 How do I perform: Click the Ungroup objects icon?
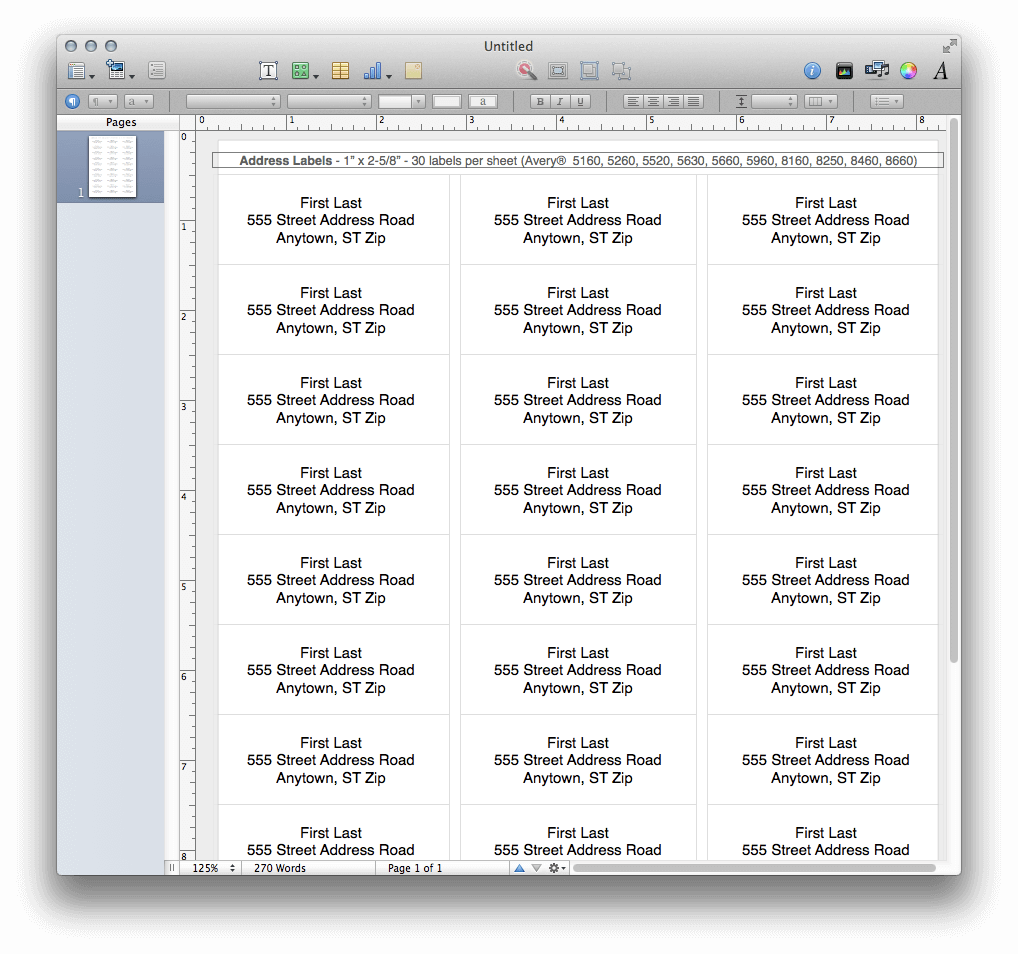pos(621,71)
